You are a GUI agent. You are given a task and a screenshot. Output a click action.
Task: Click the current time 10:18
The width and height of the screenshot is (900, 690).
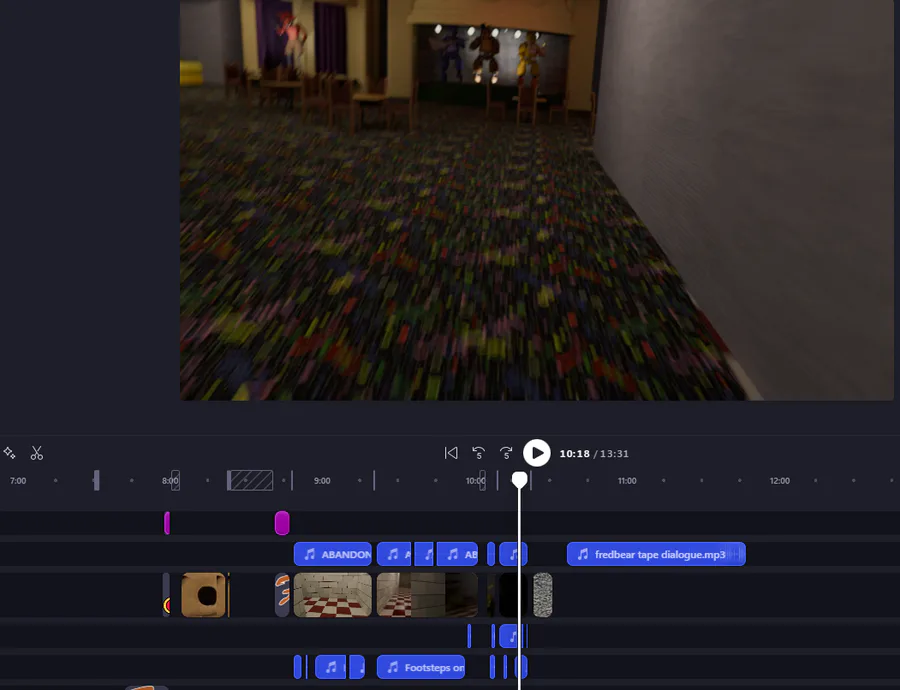575,453
